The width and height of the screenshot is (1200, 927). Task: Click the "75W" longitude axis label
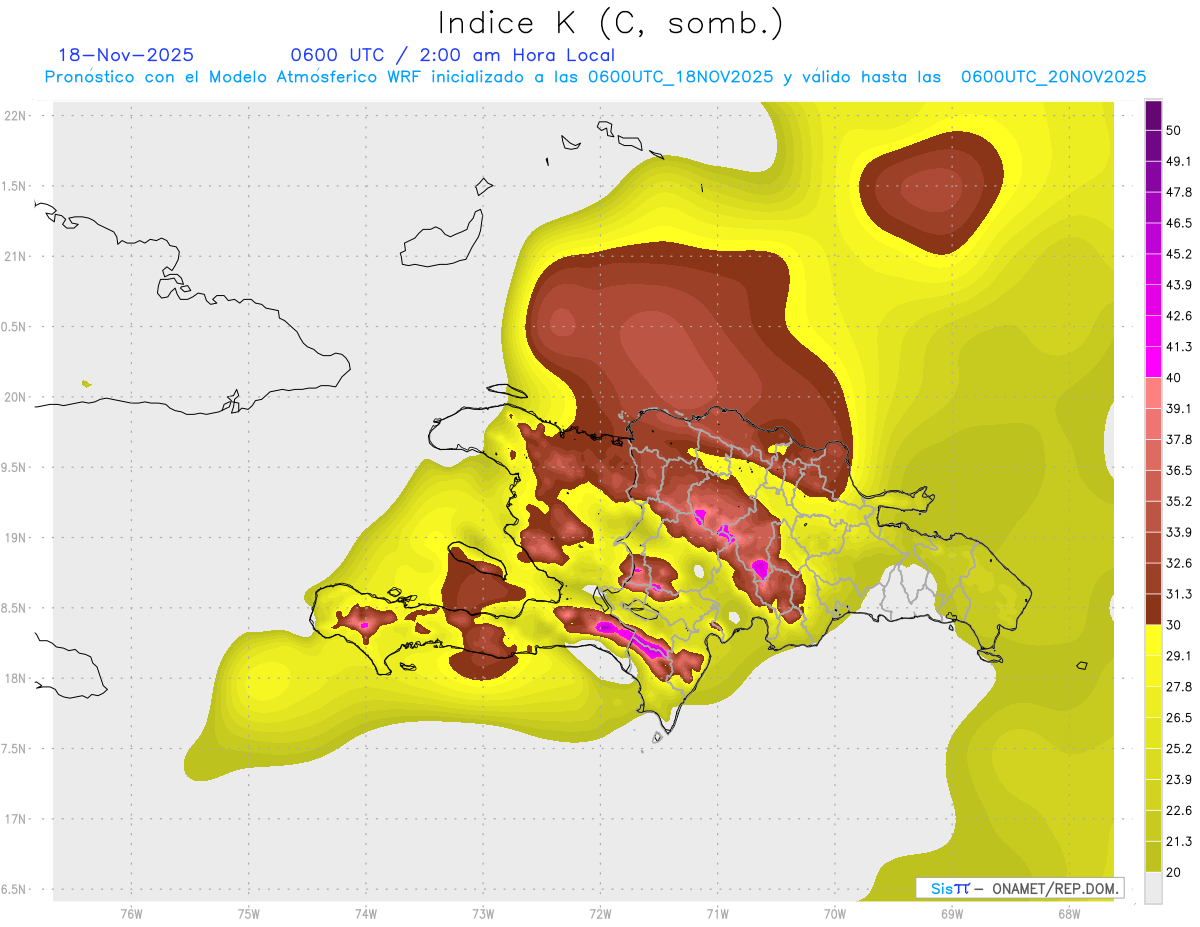pos(249,914)
